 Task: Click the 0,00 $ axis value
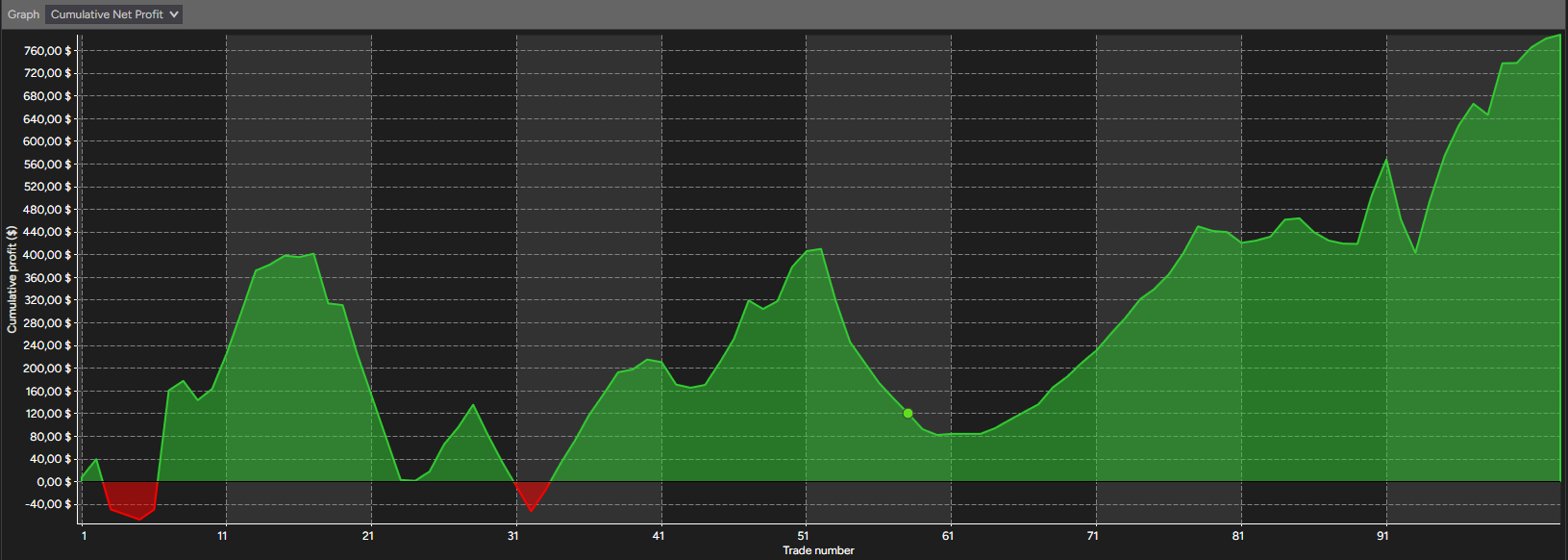(53, 482)
